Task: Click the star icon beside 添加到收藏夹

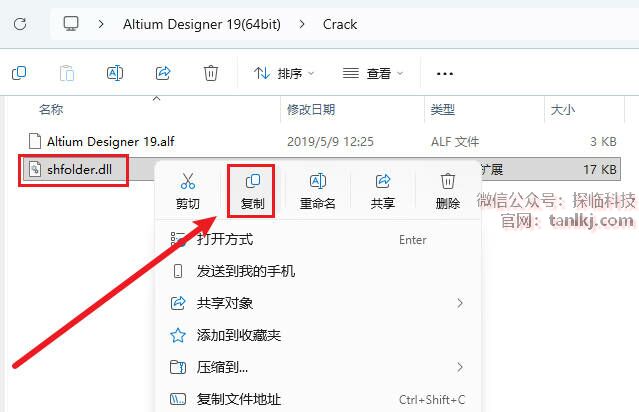Action: point(178,335)
